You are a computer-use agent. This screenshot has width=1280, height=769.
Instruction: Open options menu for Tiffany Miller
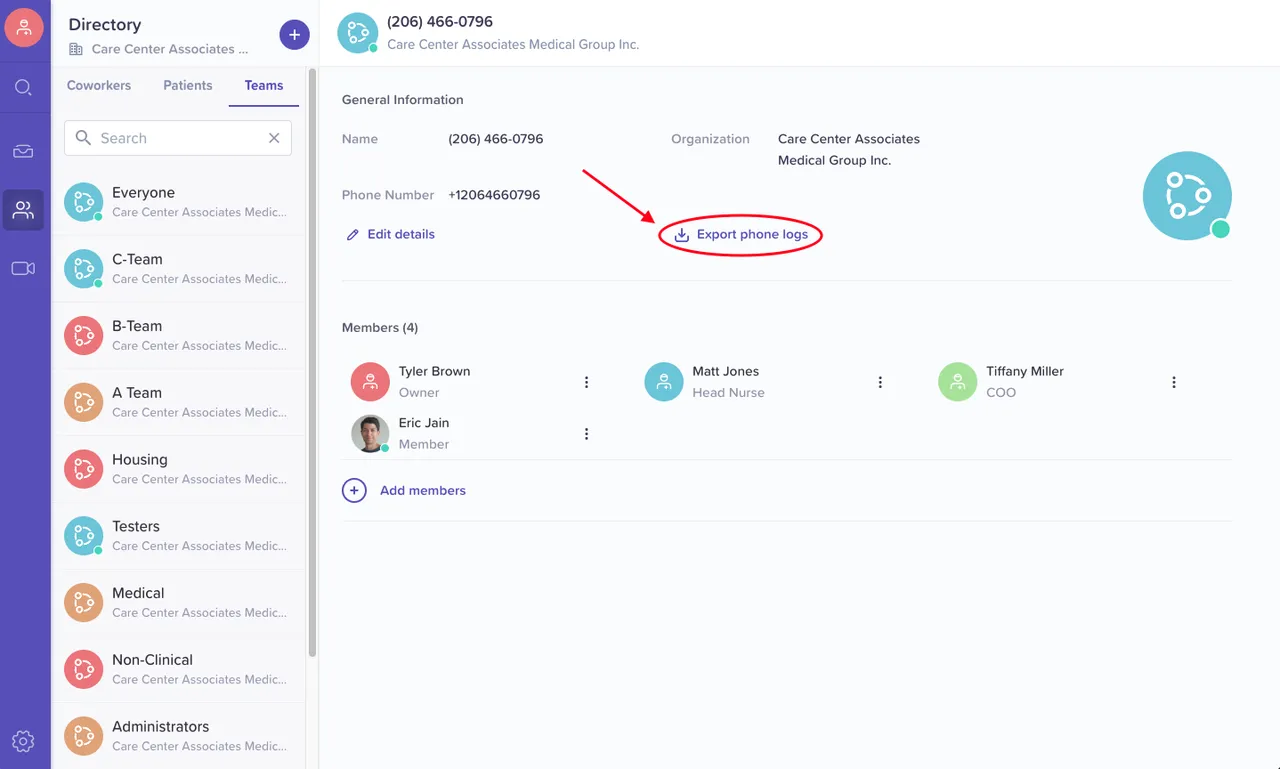point(1174,382)
